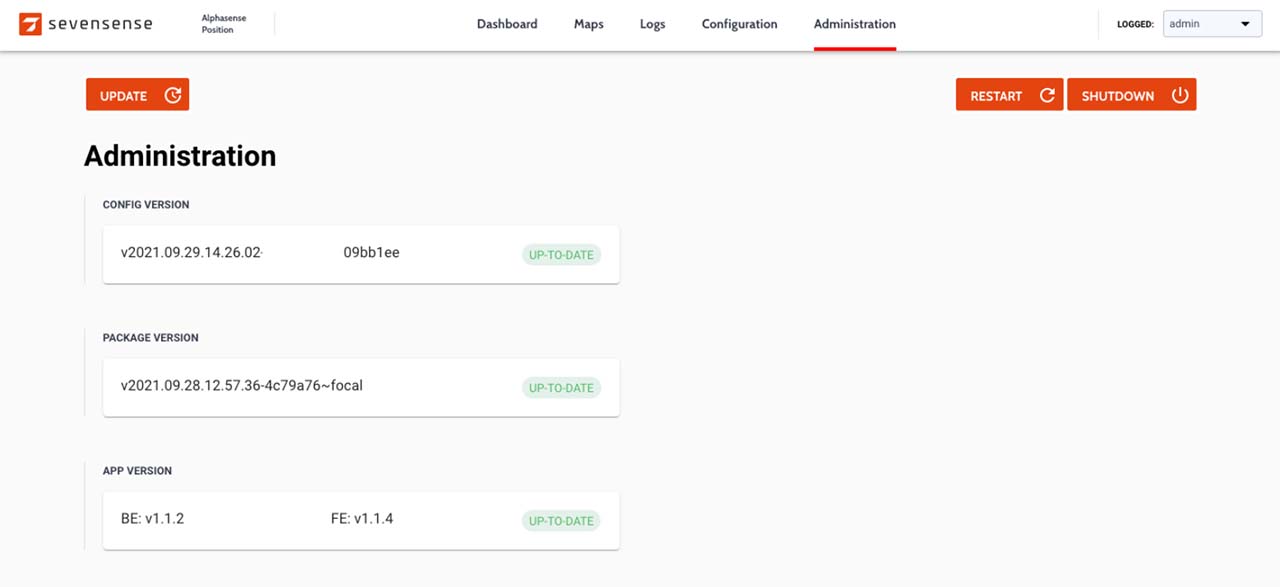Click the Sevensense logo icon
Screen dimensions: 1280x587
tap(30, 24)
